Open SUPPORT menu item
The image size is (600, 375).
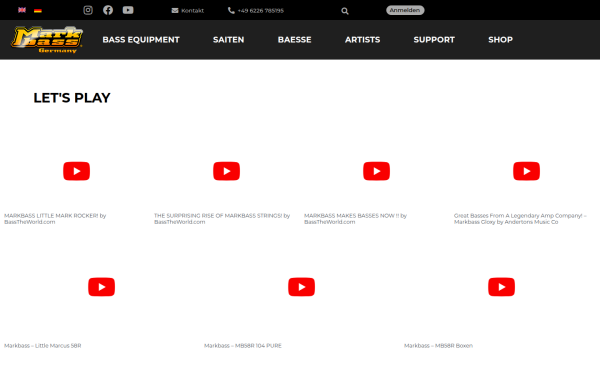[x=434, y=40]
